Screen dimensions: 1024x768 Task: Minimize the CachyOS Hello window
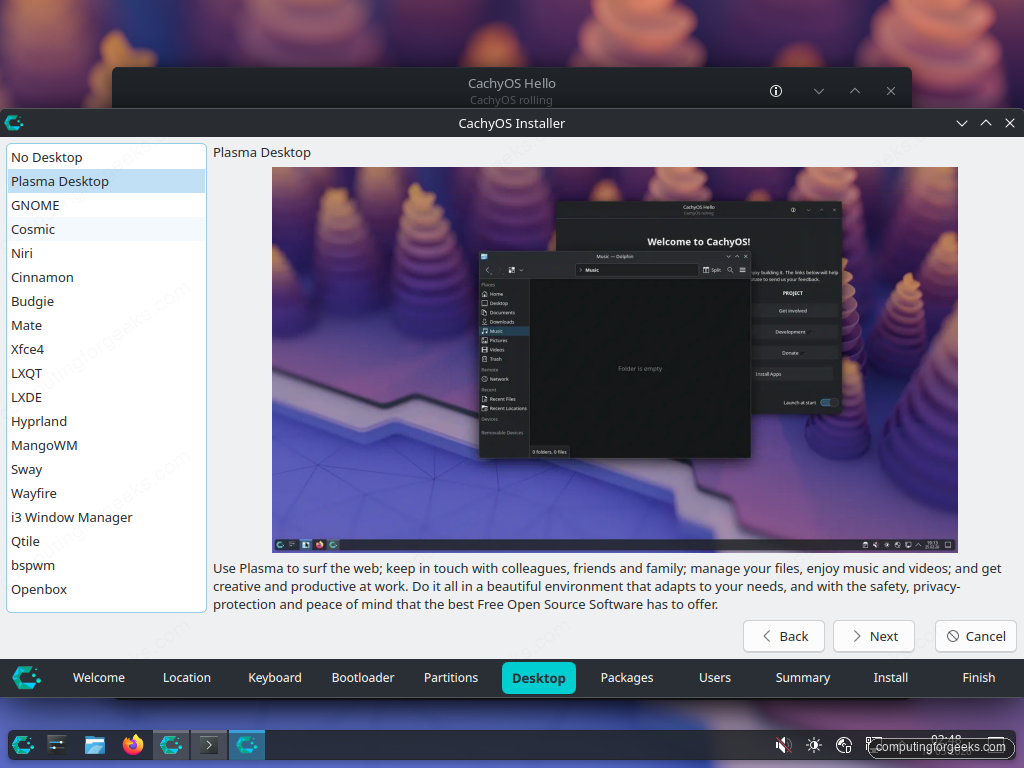(x=819, y=91)
